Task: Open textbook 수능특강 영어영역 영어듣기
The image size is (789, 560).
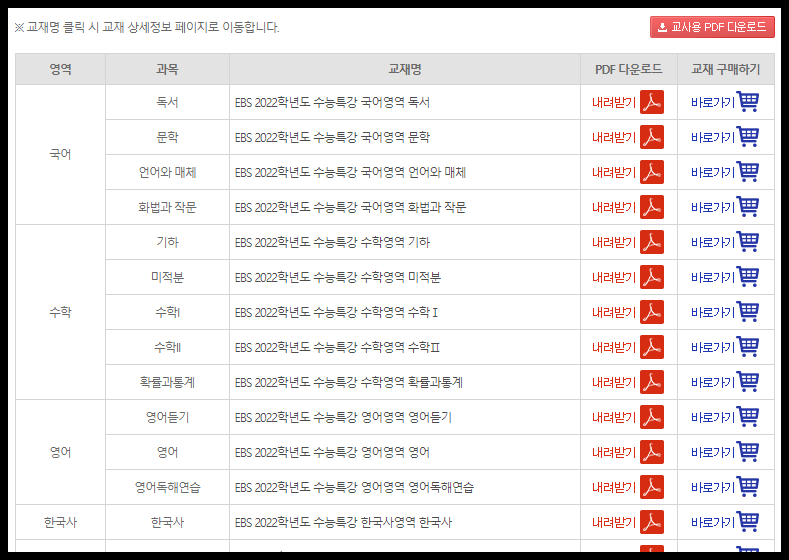Action: click(343, 417)
